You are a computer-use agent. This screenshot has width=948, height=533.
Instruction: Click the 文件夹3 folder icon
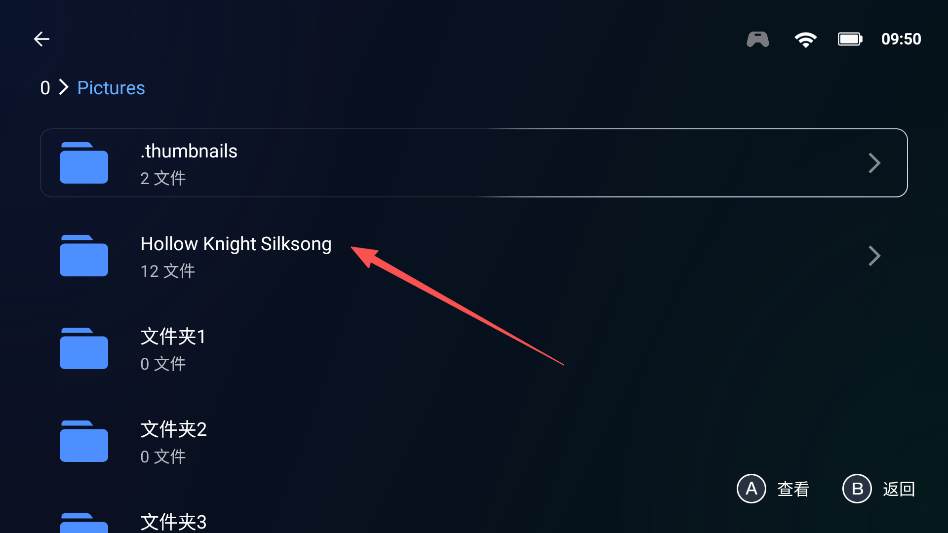84,522
